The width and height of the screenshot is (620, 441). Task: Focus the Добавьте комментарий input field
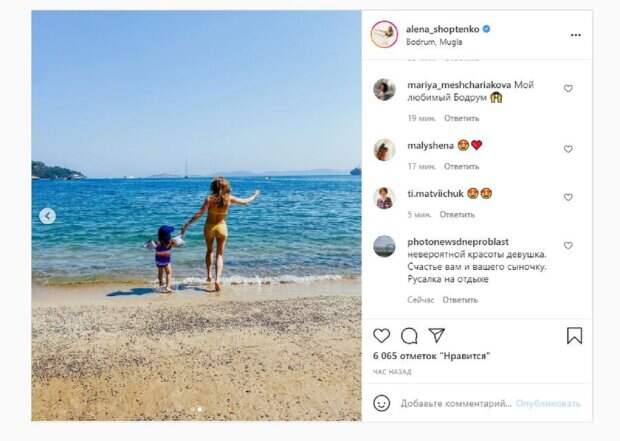[456, 403]
